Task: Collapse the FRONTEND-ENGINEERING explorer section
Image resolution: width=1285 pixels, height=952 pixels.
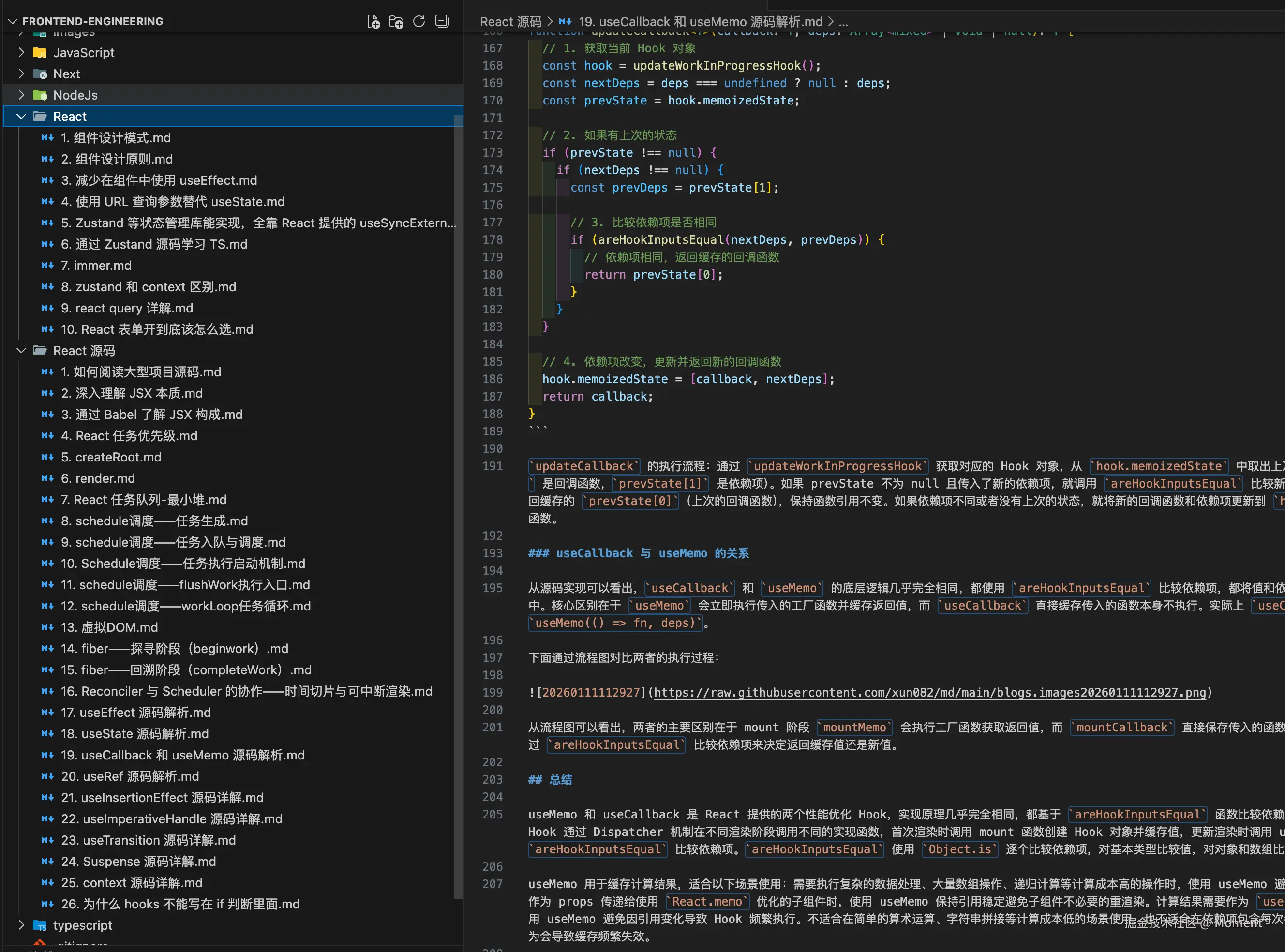Action: pos(12,21)
